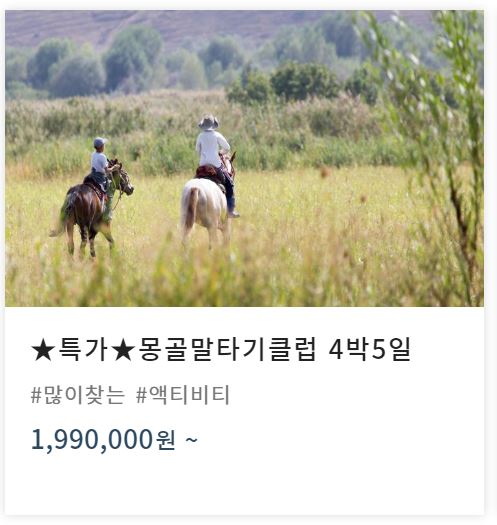The width and height of the screenshot is (497, 525).
Task: Click the 4박5일 duration in the title
Action: point(370,349)
